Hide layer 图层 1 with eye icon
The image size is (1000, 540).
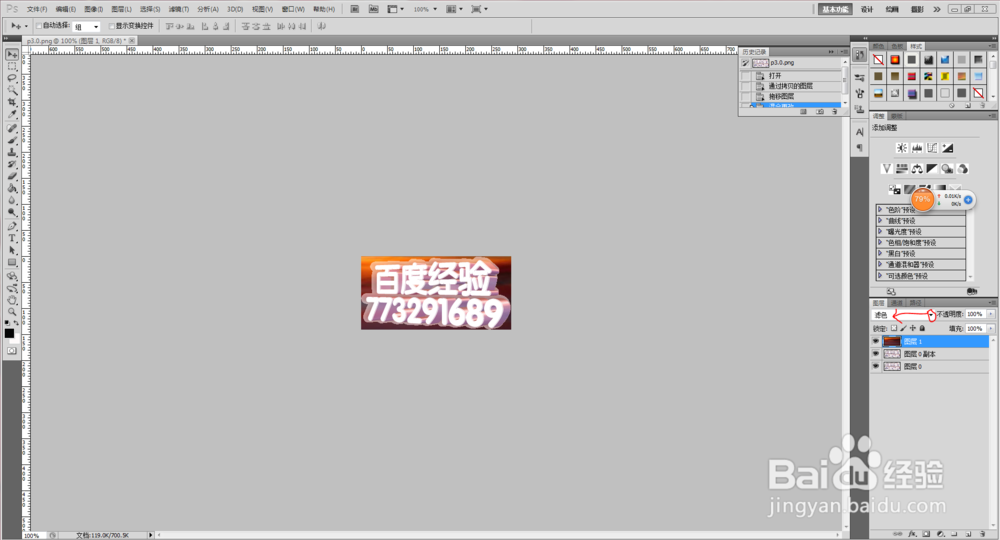[876, 341]
